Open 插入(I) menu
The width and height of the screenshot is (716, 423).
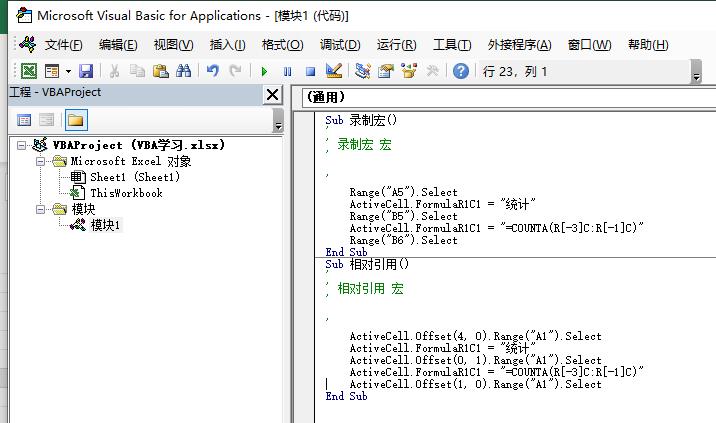pyautogui.click(x=227, y=45)
